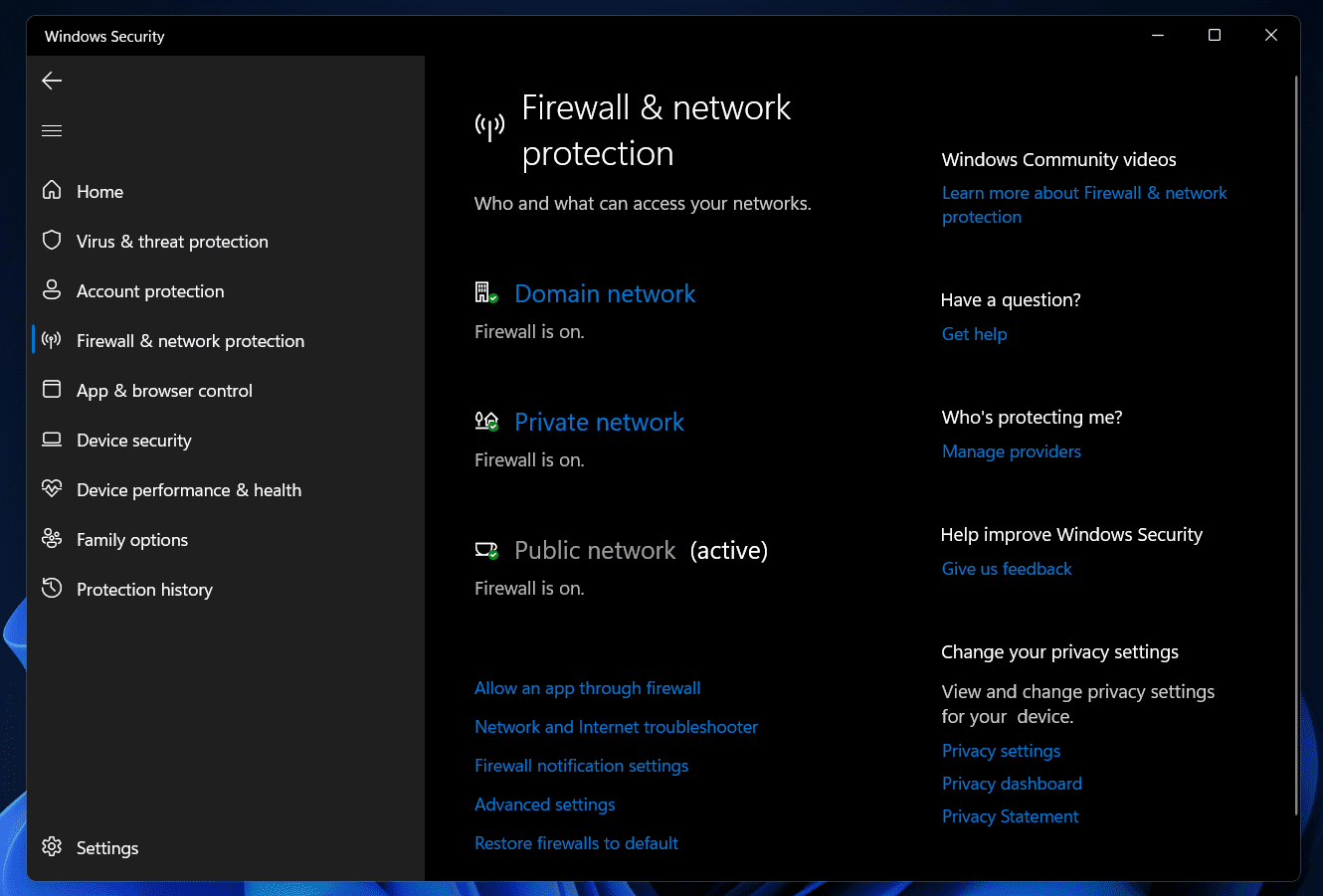Click the Home house icon
This screenshot has height=896, width=1323.
pos(52,191)
